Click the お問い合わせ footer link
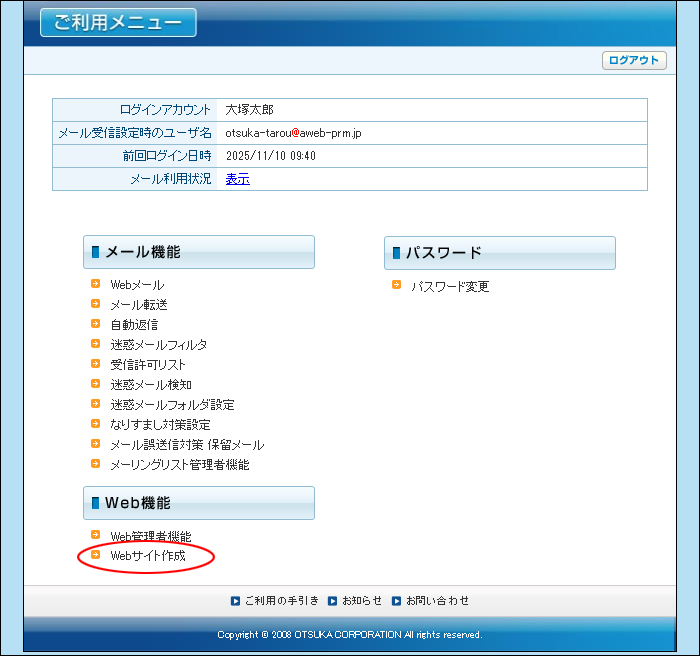The height and width of the screenshot is (656, 700). click(x=436, y=601)
